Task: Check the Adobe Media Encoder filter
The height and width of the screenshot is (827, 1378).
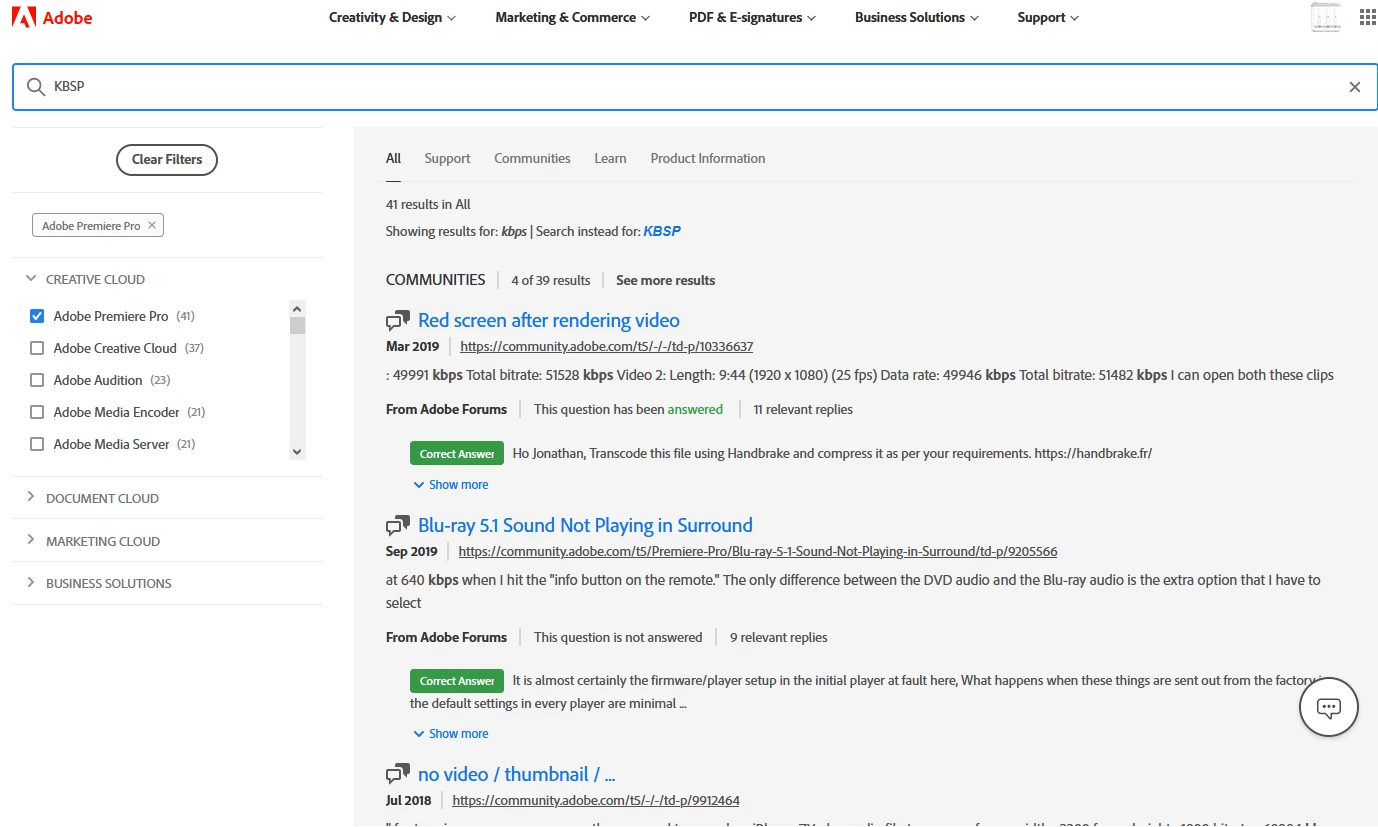Action: click(x=37, y=412)
